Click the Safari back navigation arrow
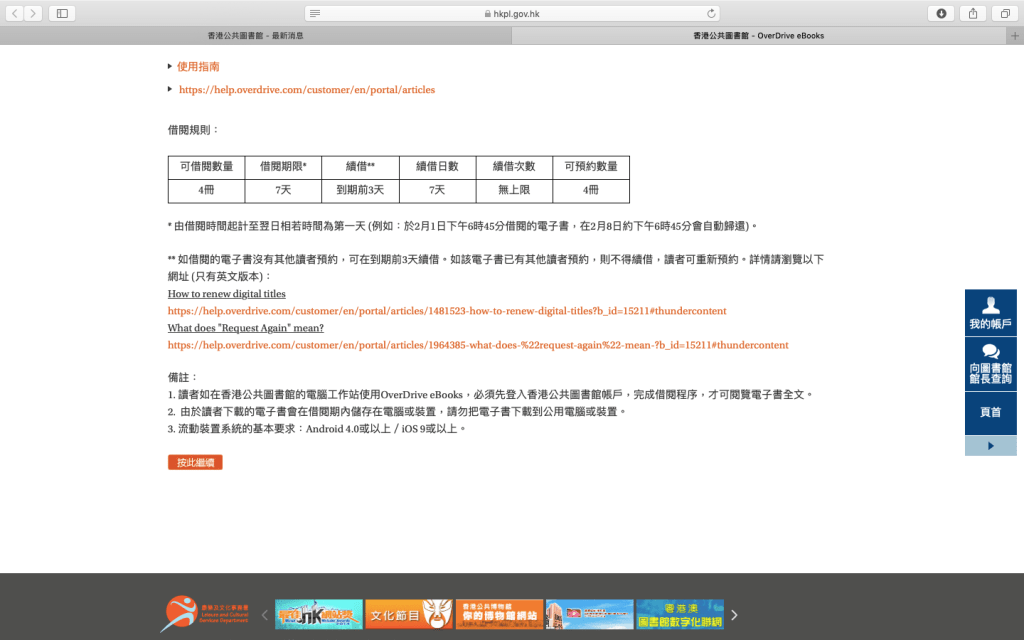 click(x=15, y=13)
